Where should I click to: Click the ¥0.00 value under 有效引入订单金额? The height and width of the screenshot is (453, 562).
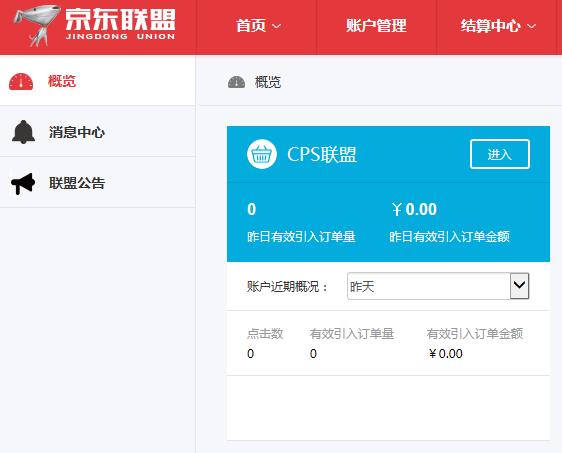tap(446, 354)
